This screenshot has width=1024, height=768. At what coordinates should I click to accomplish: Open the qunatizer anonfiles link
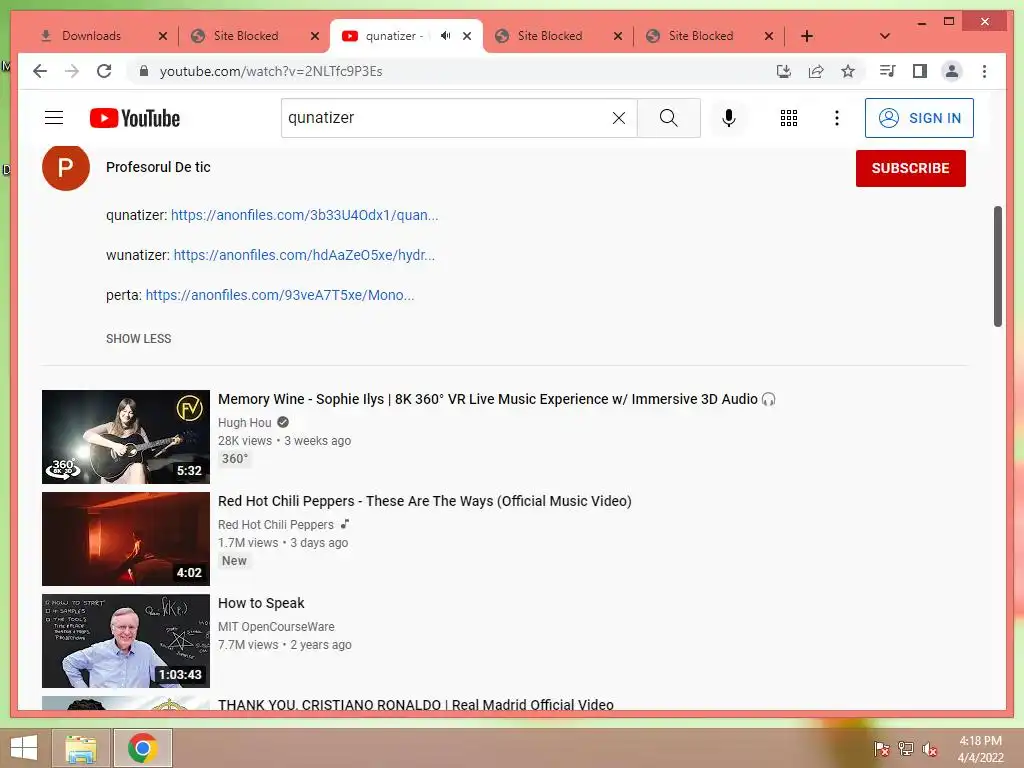[x=304, y=215]
